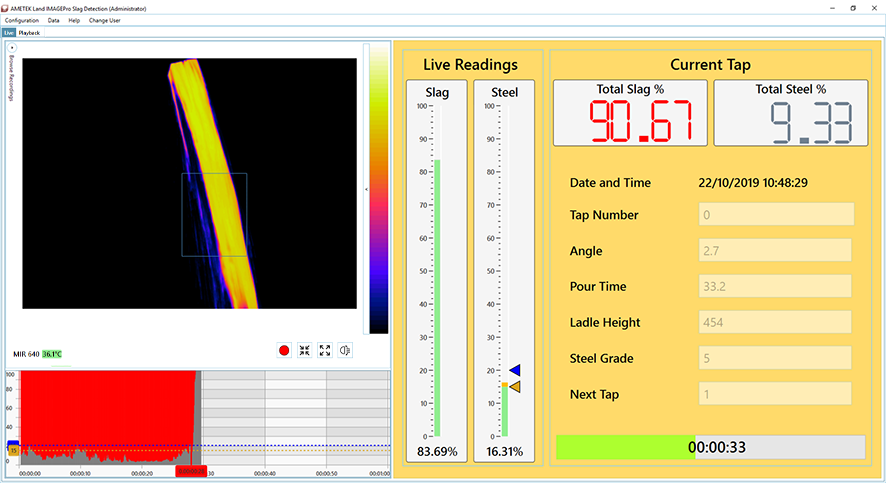The height and width of the screenshot is (483, 886).
Task: Switch to the Playback tab
Action: pos(30,32)
